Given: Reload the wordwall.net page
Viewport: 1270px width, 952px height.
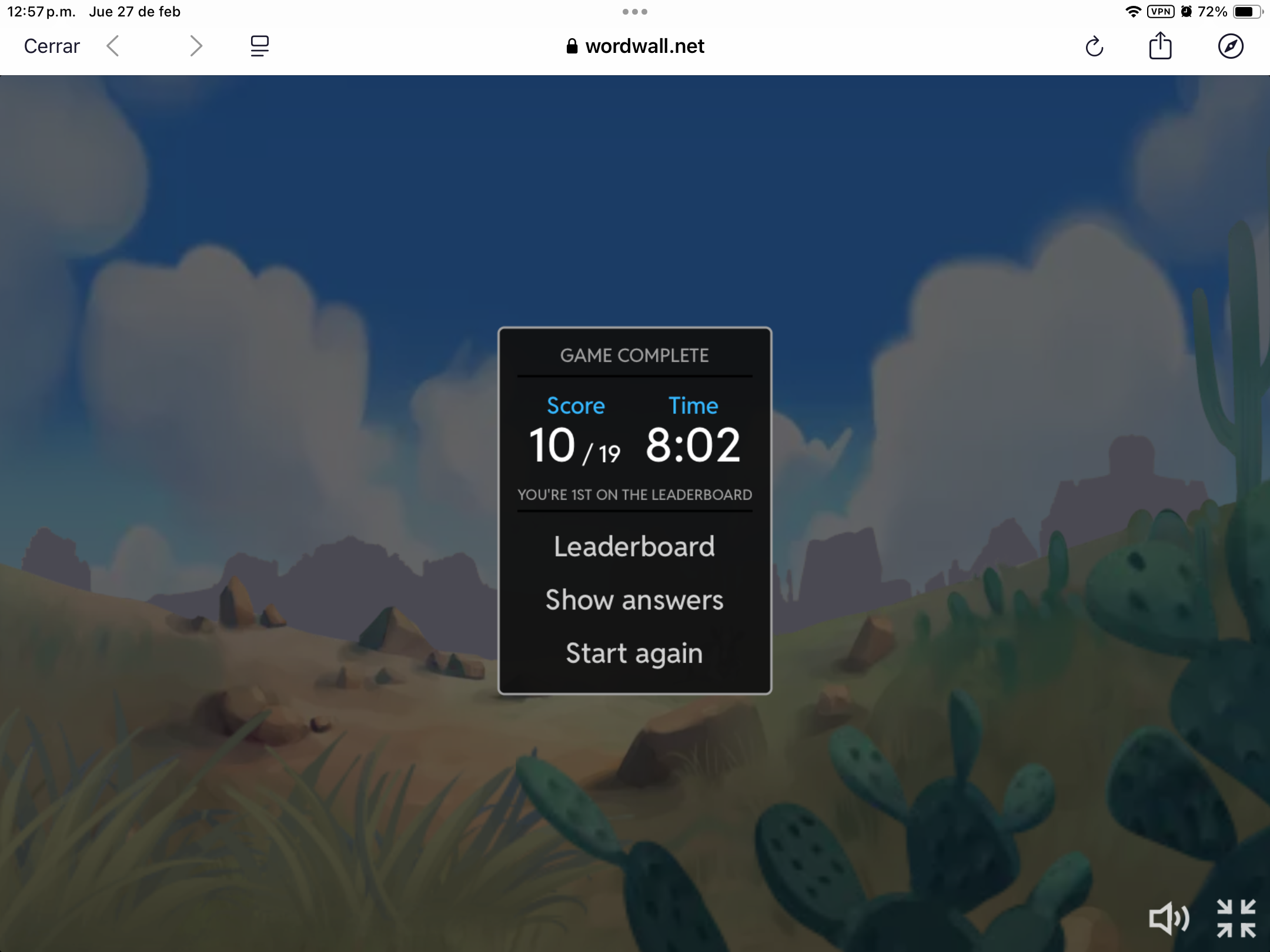Looking at the screenshot, I should [x=1094, y=46].
